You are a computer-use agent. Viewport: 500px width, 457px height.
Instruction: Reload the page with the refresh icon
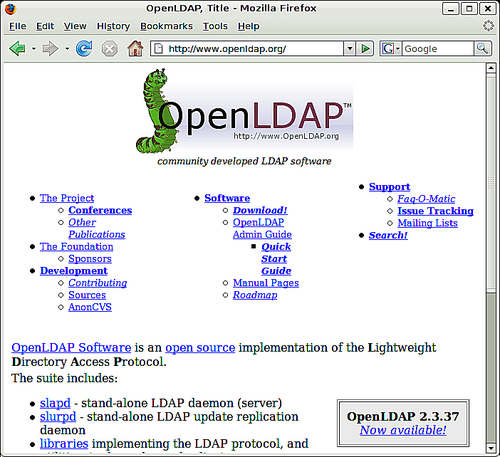[84, 49]
